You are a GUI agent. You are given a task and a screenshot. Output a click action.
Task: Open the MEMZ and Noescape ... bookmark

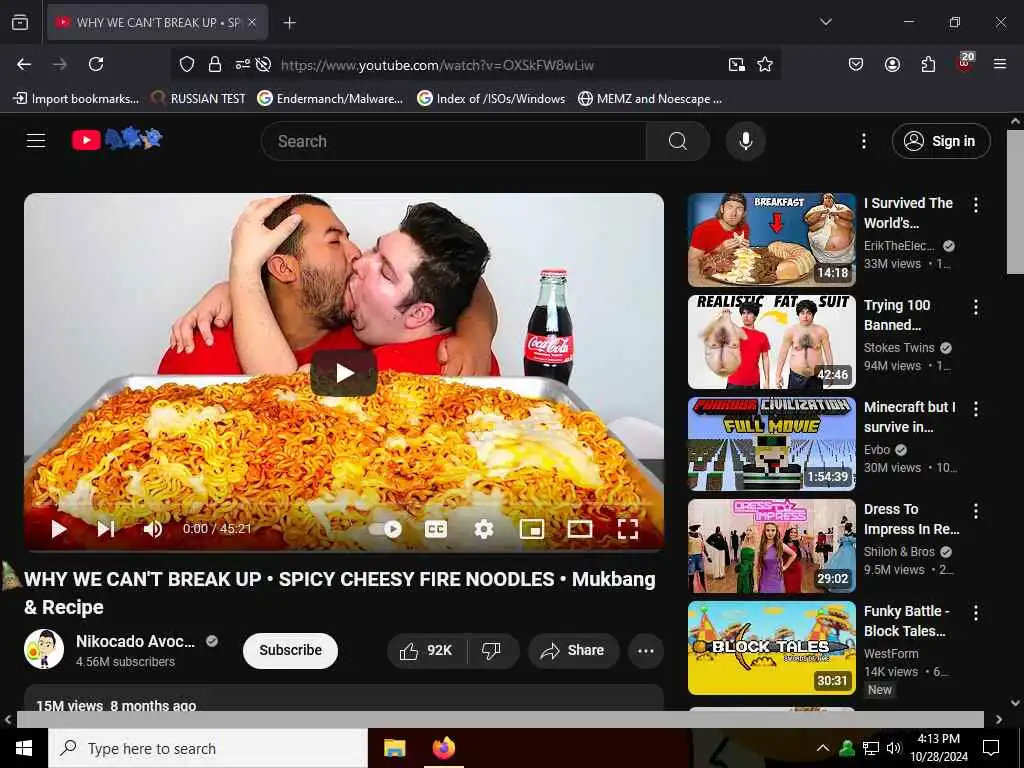(x=650, y=99)
